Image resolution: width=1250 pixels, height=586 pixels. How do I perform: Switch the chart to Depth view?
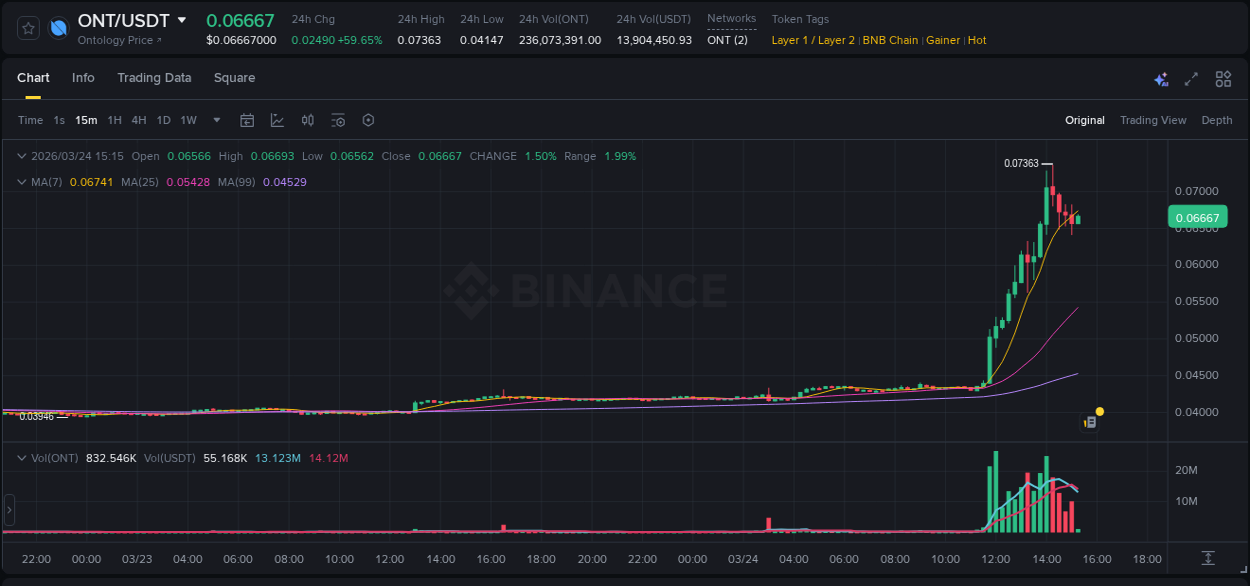click(x=1216, y=120)
